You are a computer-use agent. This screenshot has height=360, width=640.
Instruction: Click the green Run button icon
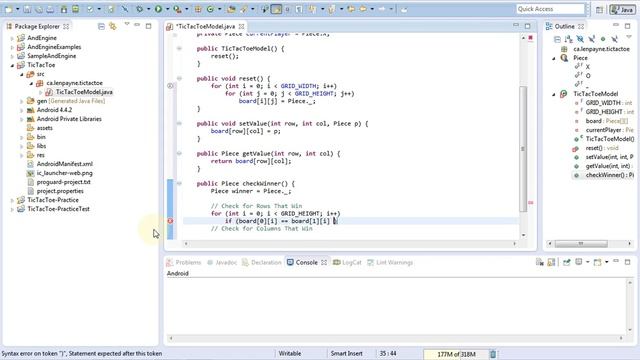pos(158,9)
